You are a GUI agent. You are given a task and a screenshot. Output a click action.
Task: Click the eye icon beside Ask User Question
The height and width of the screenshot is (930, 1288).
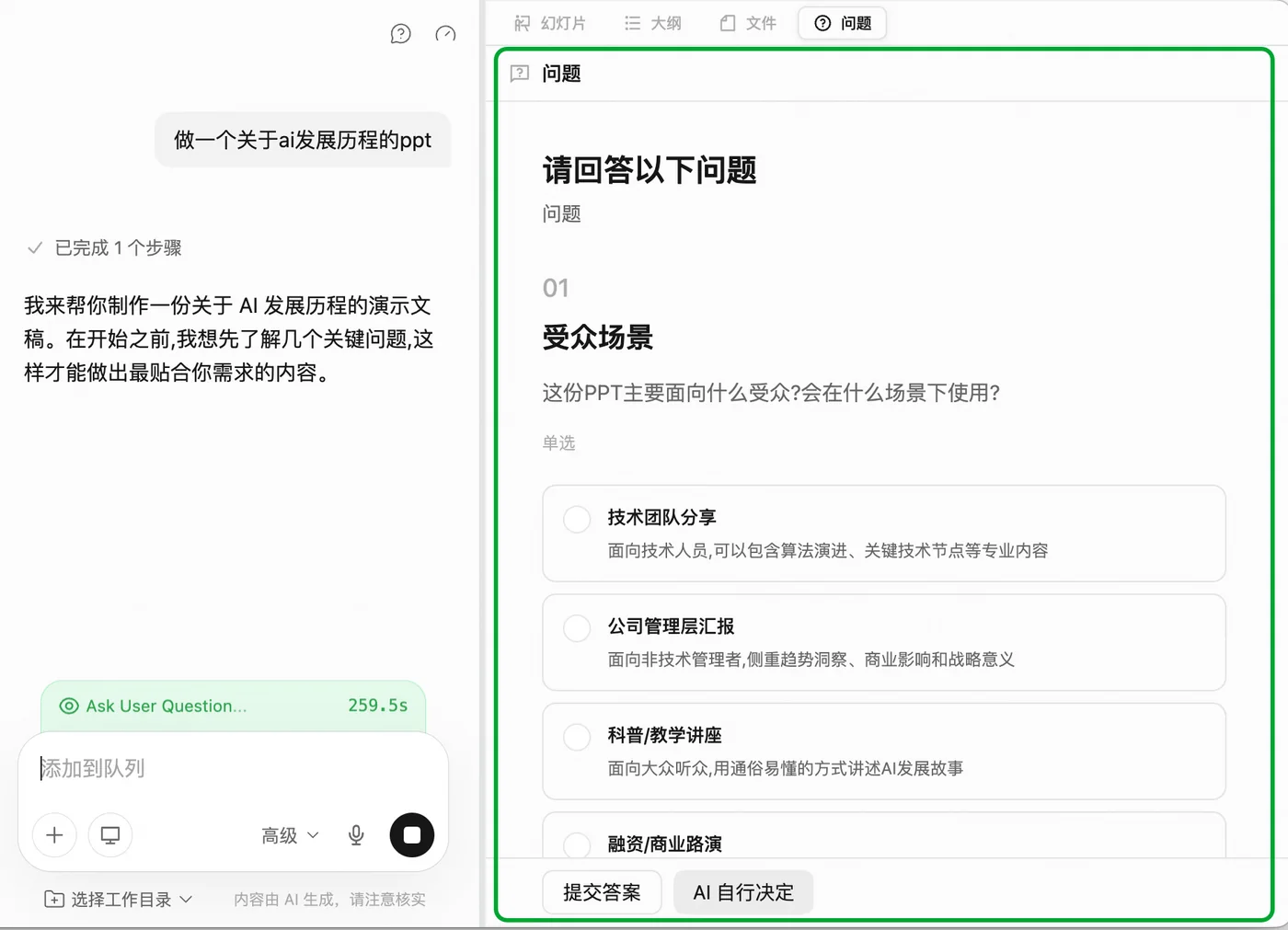[x=69, y=706]
